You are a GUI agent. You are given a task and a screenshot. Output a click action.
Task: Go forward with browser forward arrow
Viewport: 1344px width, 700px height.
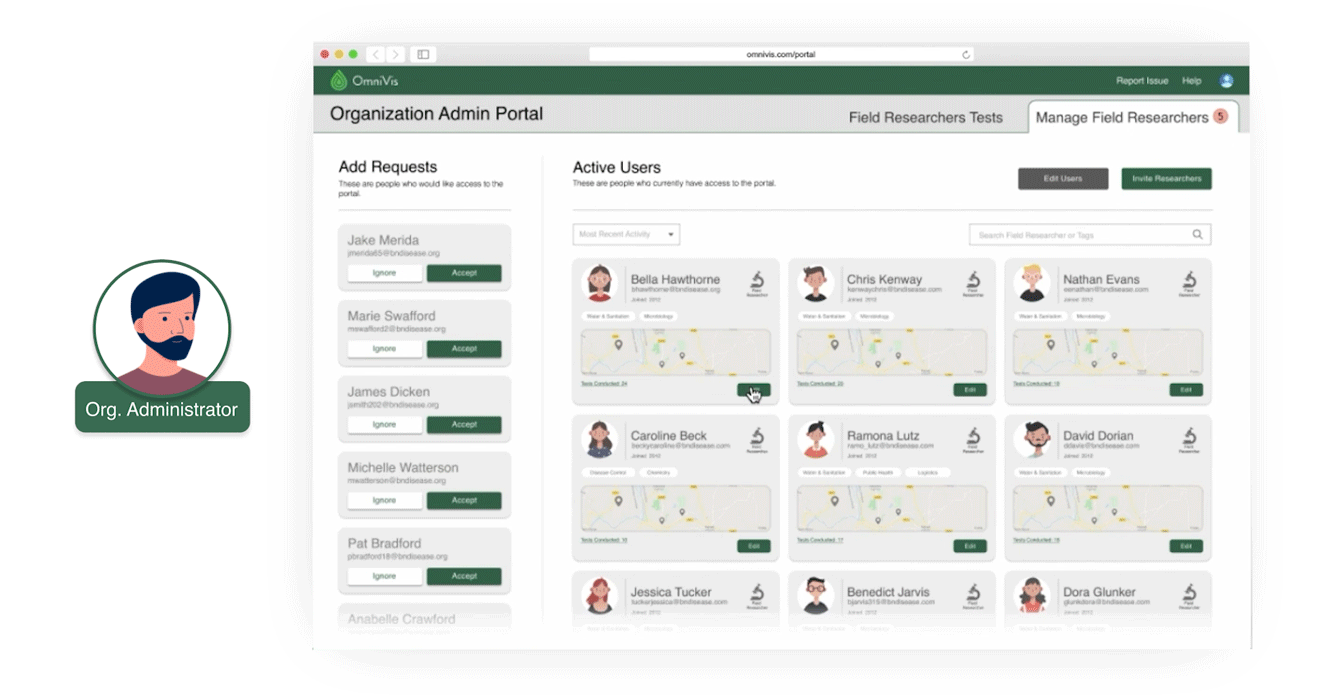(x=395, y=54)
